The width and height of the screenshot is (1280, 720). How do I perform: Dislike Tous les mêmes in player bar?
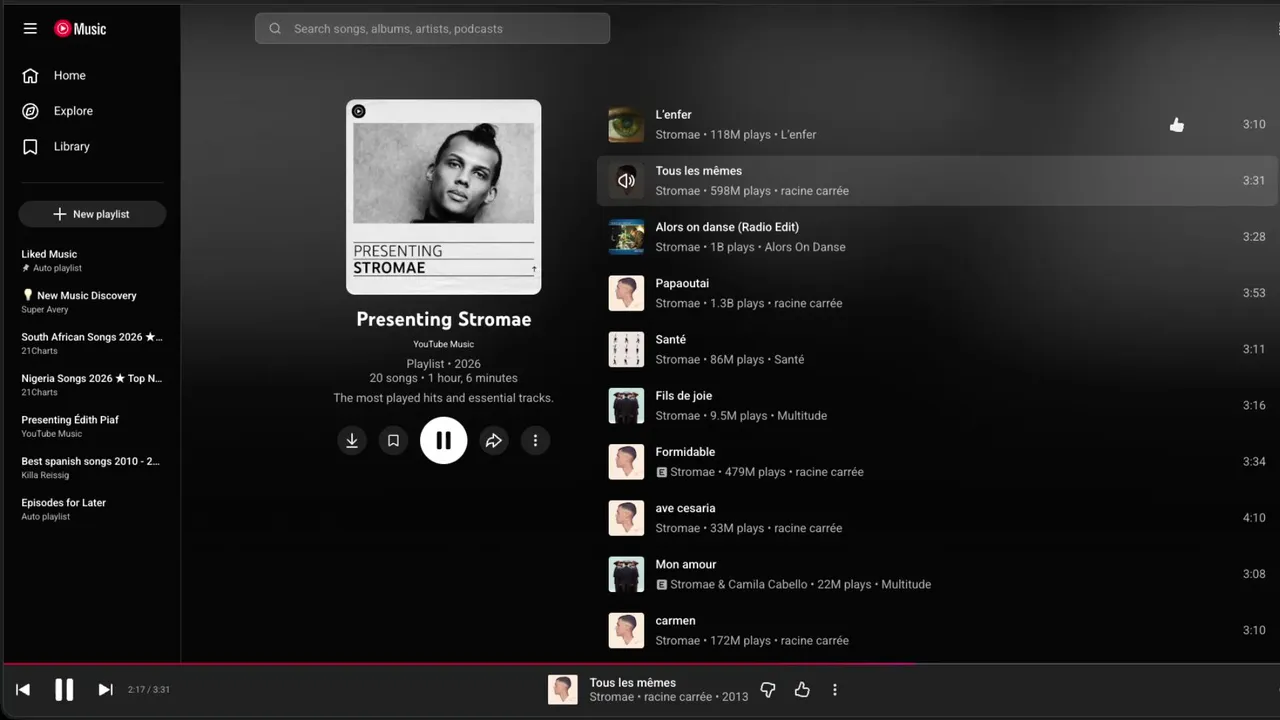pyautogui.click(x=768, y=689)
